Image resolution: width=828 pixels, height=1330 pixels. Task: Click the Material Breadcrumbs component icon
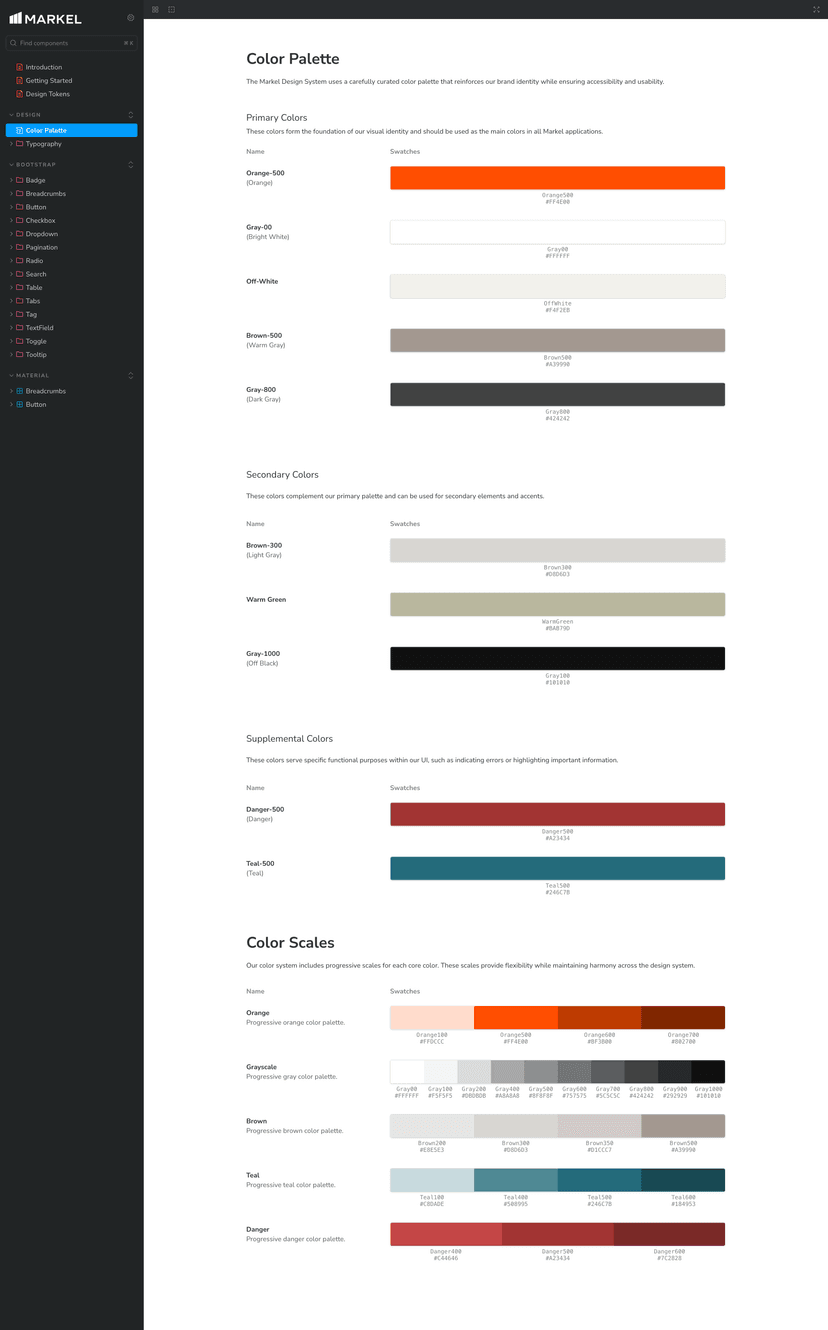(19, 391)
